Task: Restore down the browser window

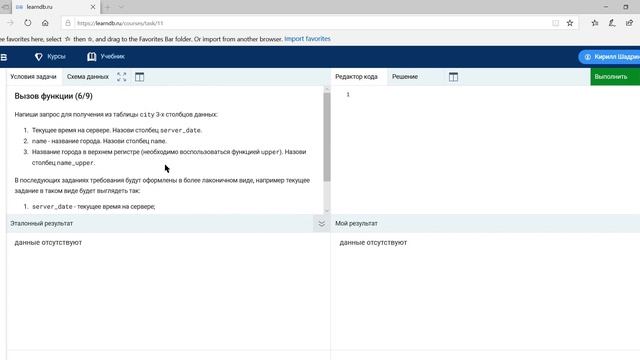Action: (626, 7)
